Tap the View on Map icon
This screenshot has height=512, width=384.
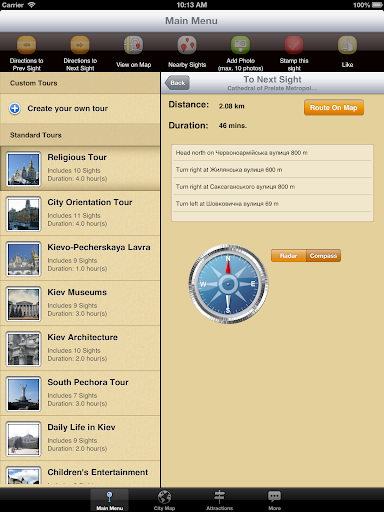(x=134, y=45)
